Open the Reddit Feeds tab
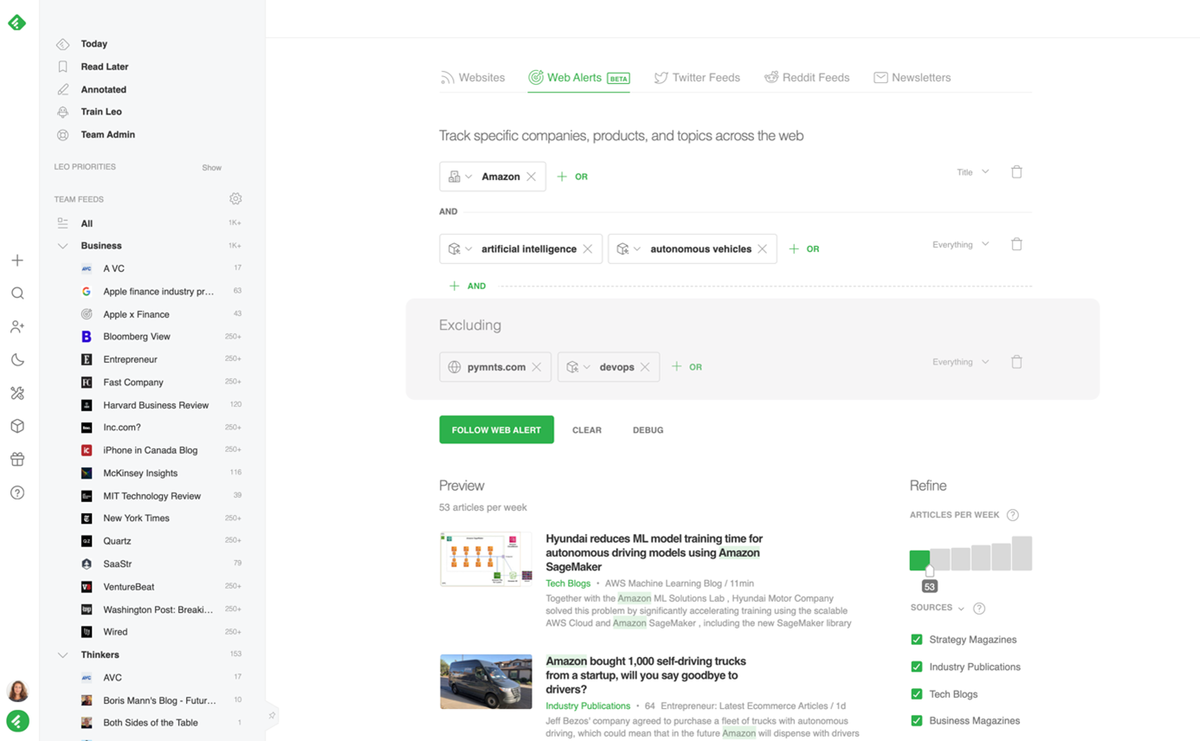The width and height of the screenshot is (1200, 741). [x=807, y=77]
